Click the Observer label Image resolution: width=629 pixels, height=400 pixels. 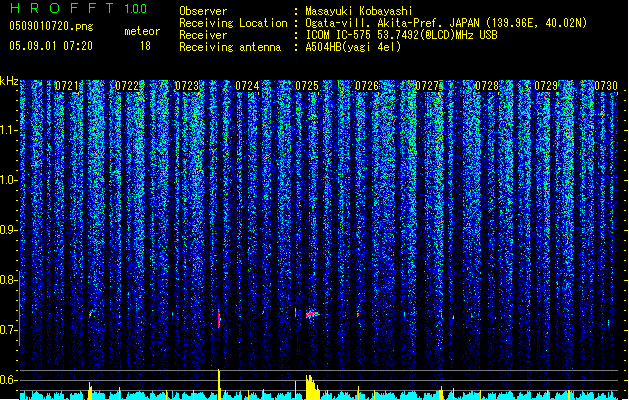pyautogui.click(x=203, y=11)
